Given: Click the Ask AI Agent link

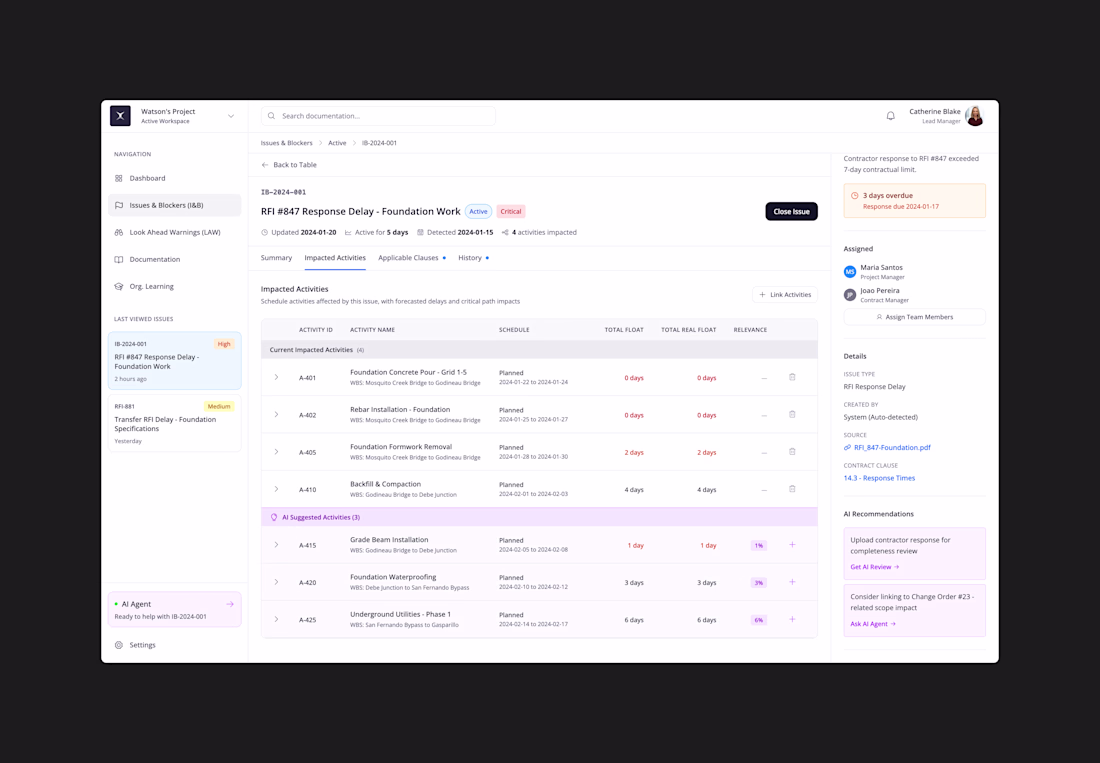Looking at the screenshot, I should [x=873, y=624].
